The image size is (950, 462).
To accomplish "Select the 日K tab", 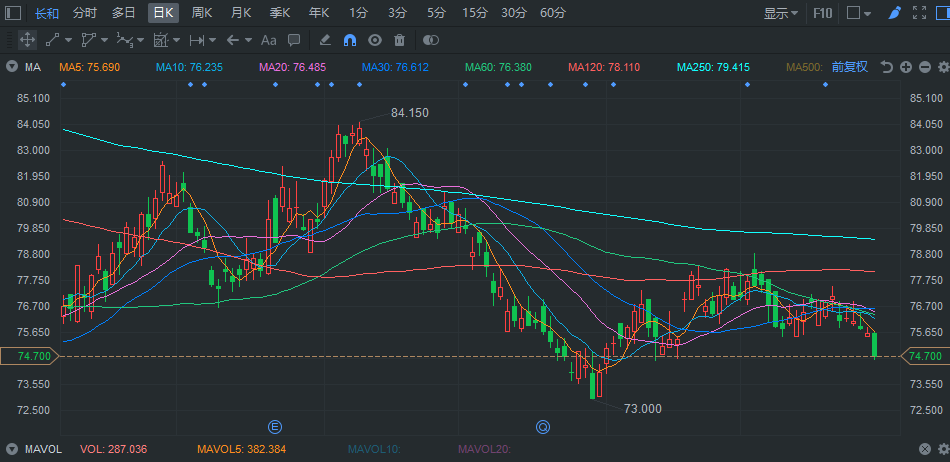I will click(164, 13).
